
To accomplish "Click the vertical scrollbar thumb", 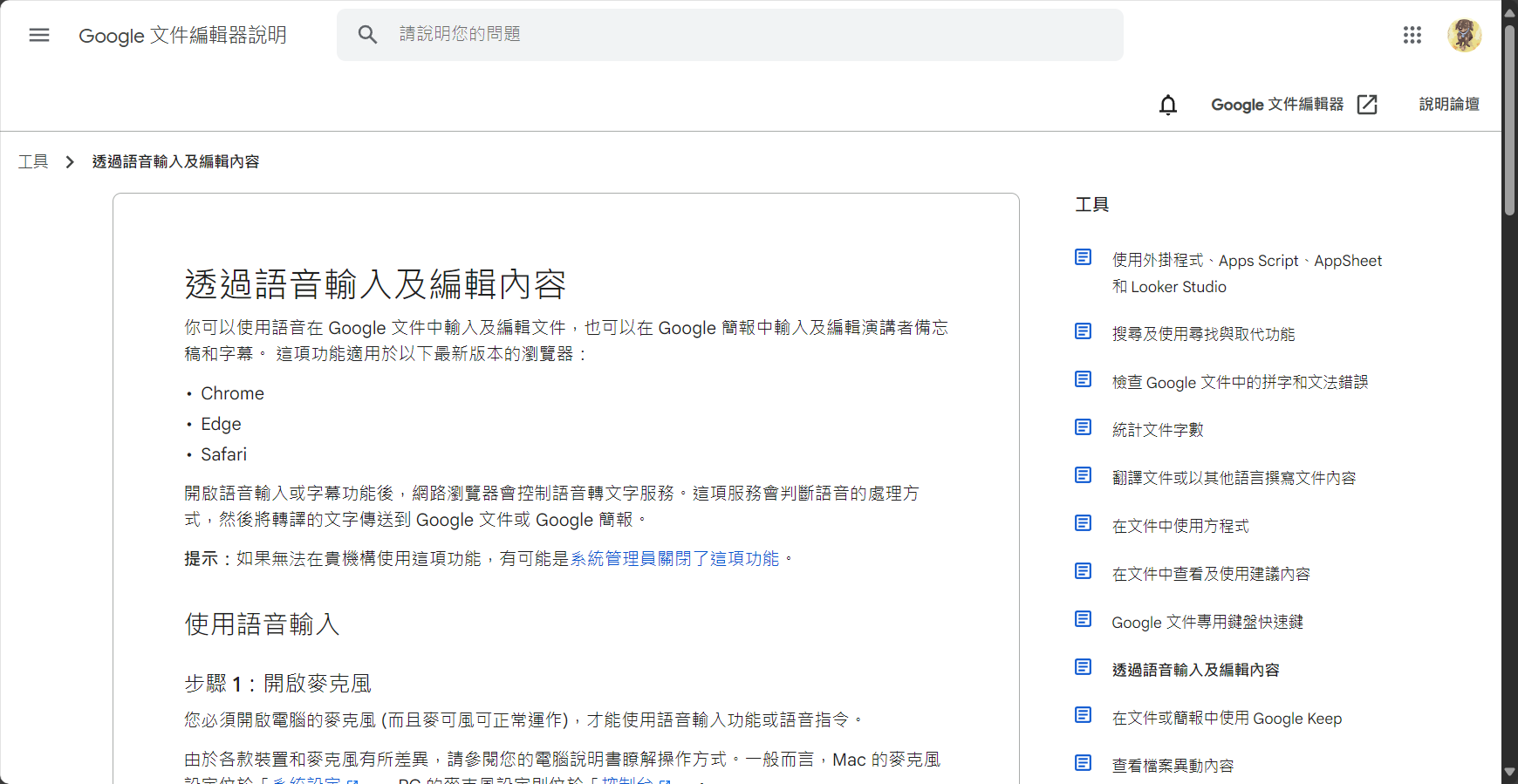I will [1509, 120].
